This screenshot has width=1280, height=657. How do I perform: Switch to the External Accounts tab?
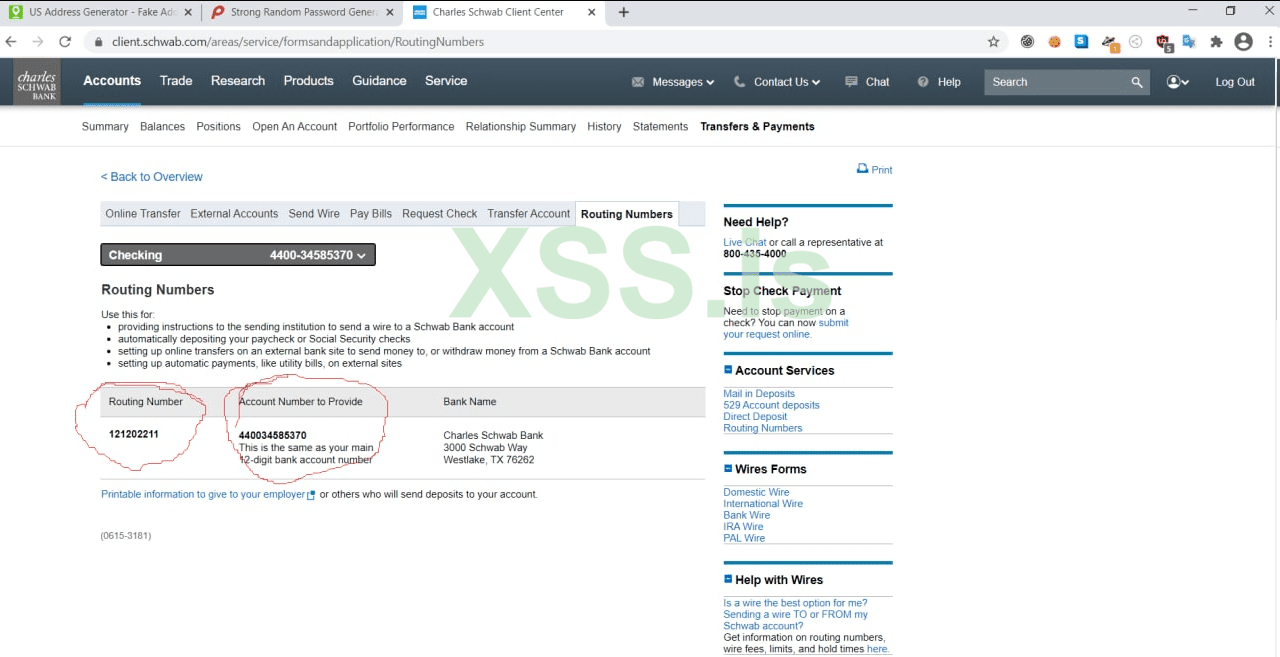pyautogui.click(x=234, y=214)
